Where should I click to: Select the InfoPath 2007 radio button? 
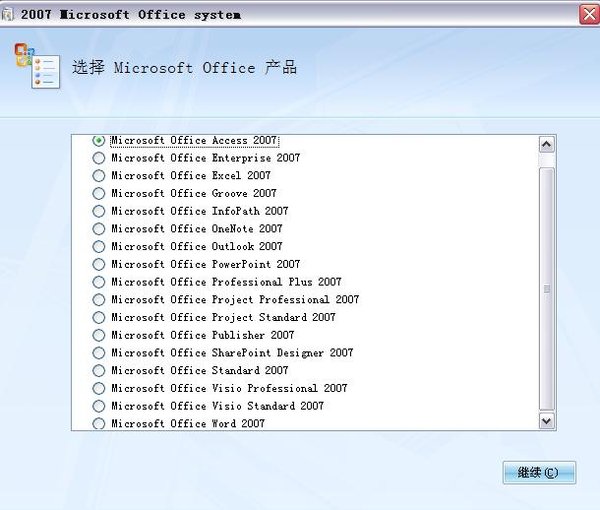coord(98,211)
